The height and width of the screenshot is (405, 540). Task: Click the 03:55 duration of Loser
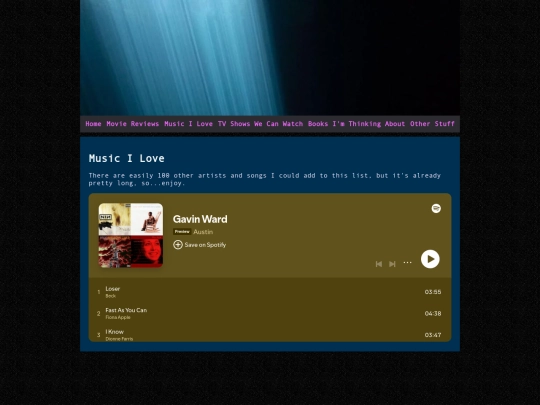[433, 292]
